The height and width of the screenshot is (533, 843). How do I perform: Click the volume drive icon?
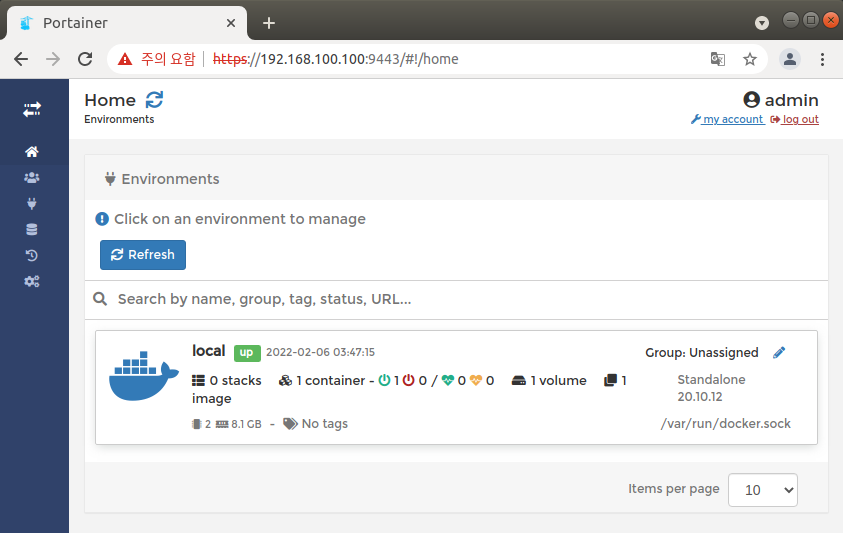point(519,381)
